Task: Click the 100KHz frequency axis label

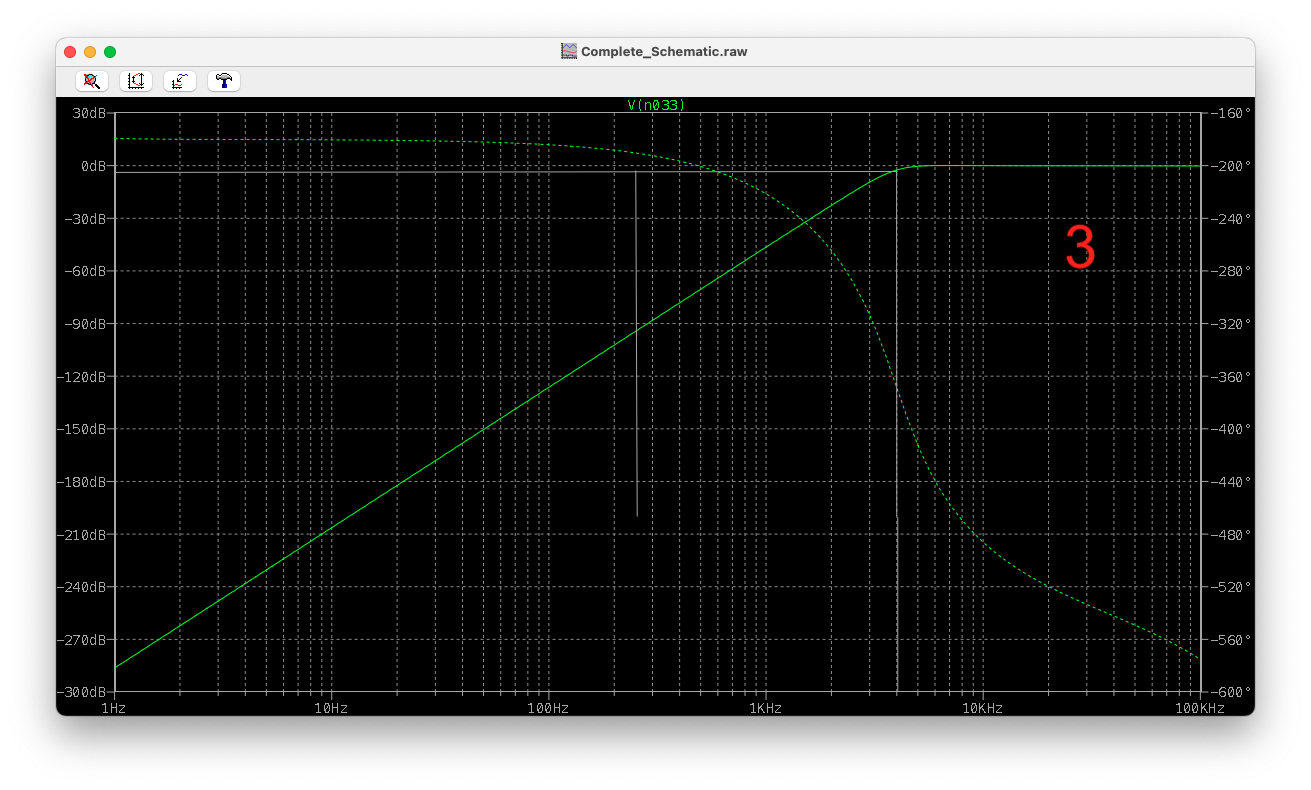Action: [x=1200, y=708]
